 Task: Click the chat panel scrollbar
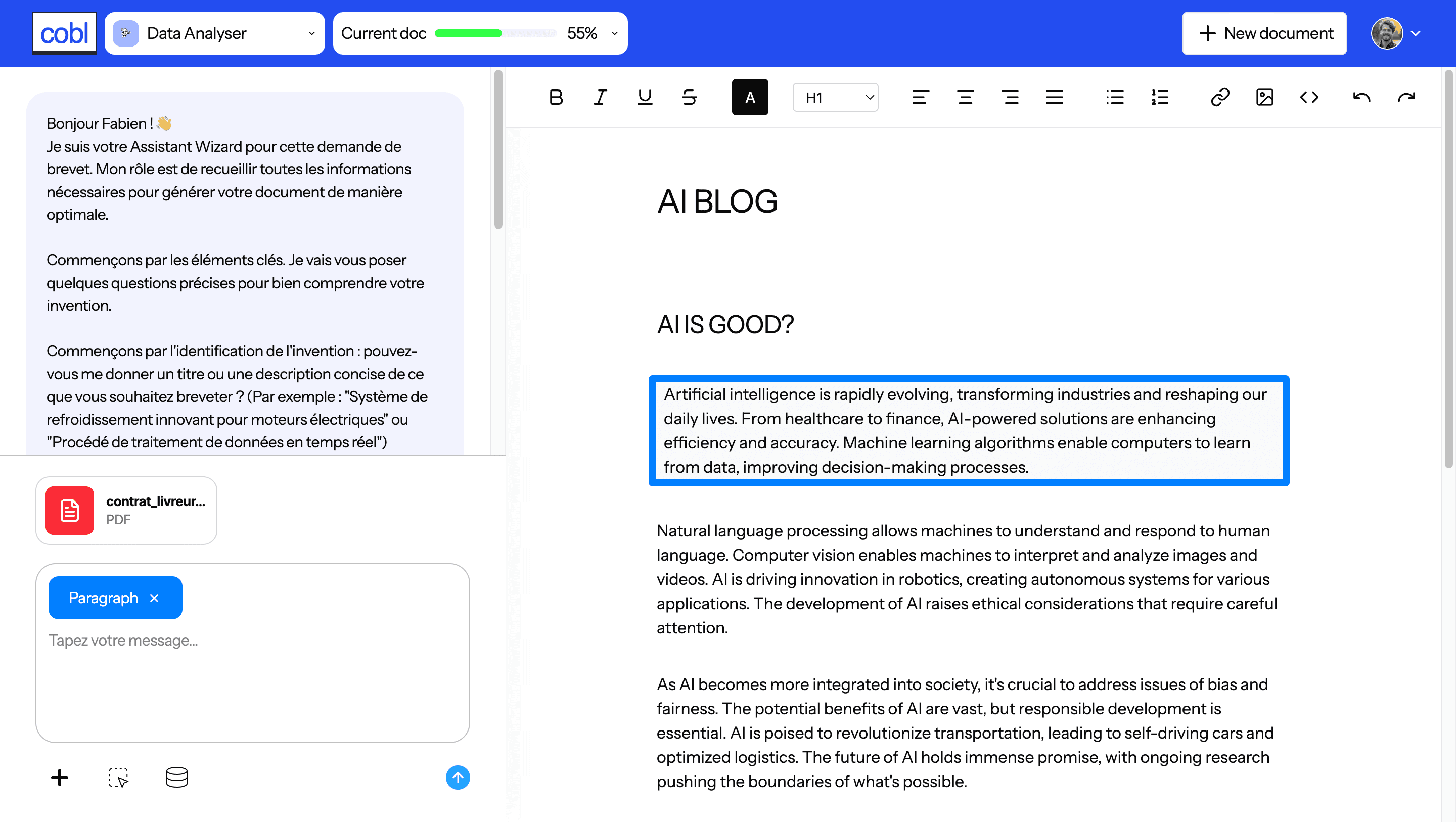(498, 149)
